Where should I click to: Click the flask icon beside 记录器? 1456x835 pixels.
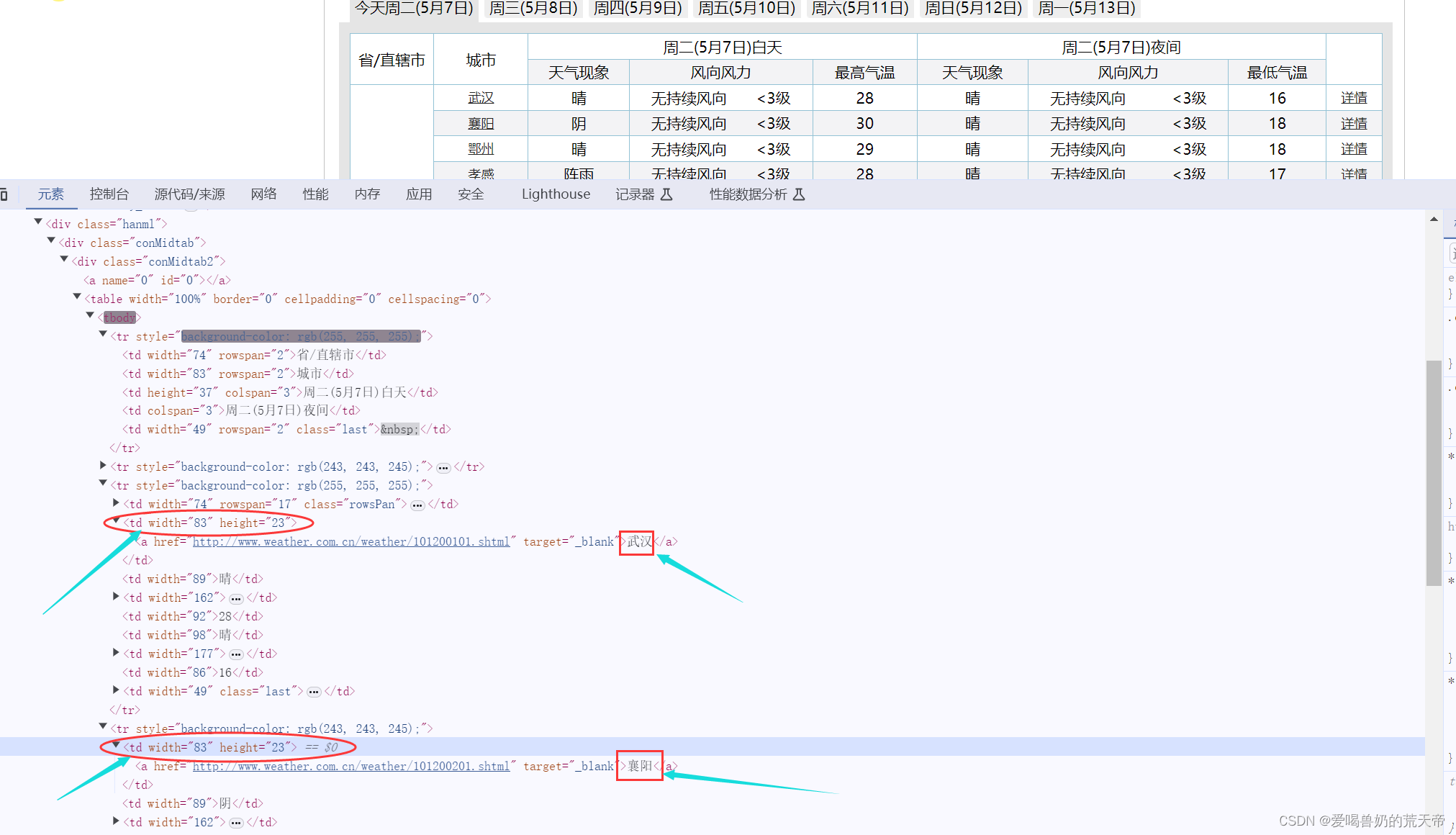[x=666, y=194]
